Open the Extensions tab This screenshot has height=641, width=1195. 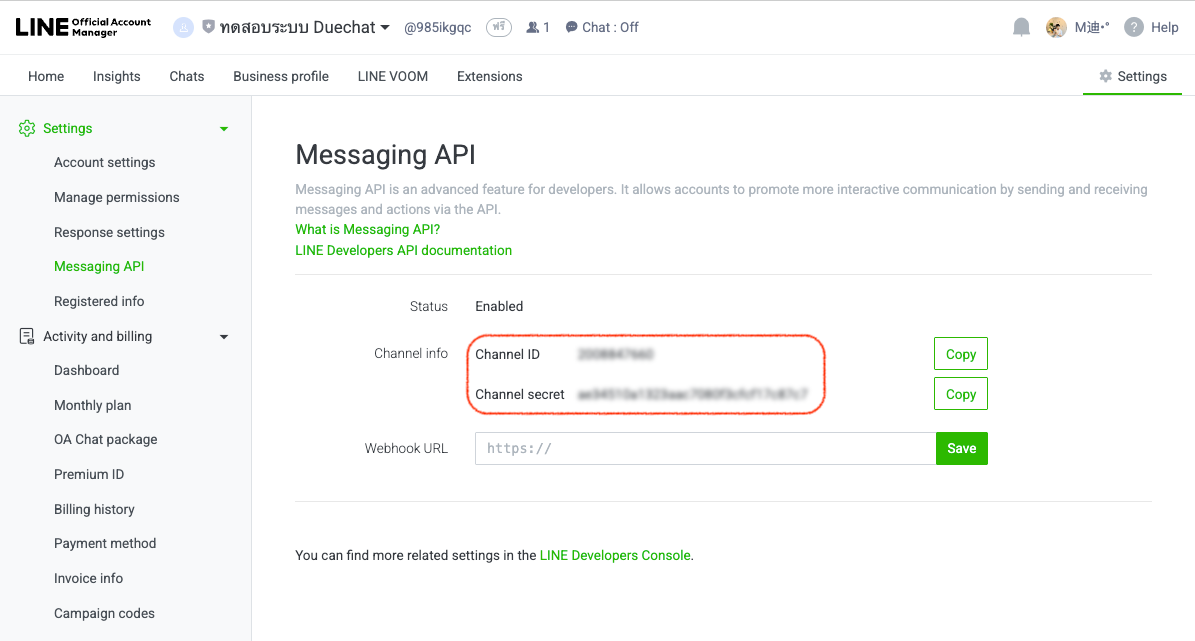pos(489,76)
